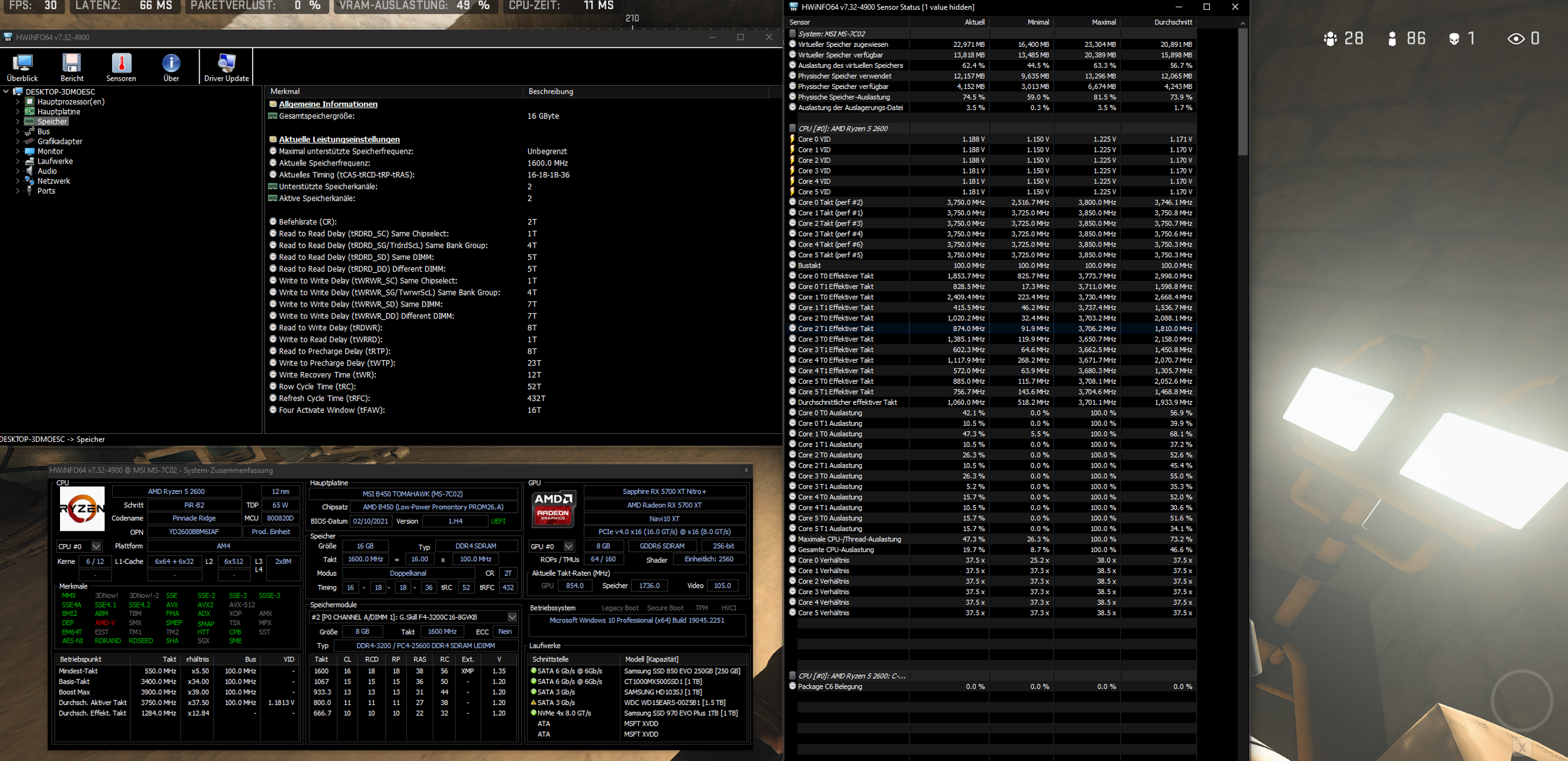Open the Sensoren thermometer icon

[x=121, y=63]
